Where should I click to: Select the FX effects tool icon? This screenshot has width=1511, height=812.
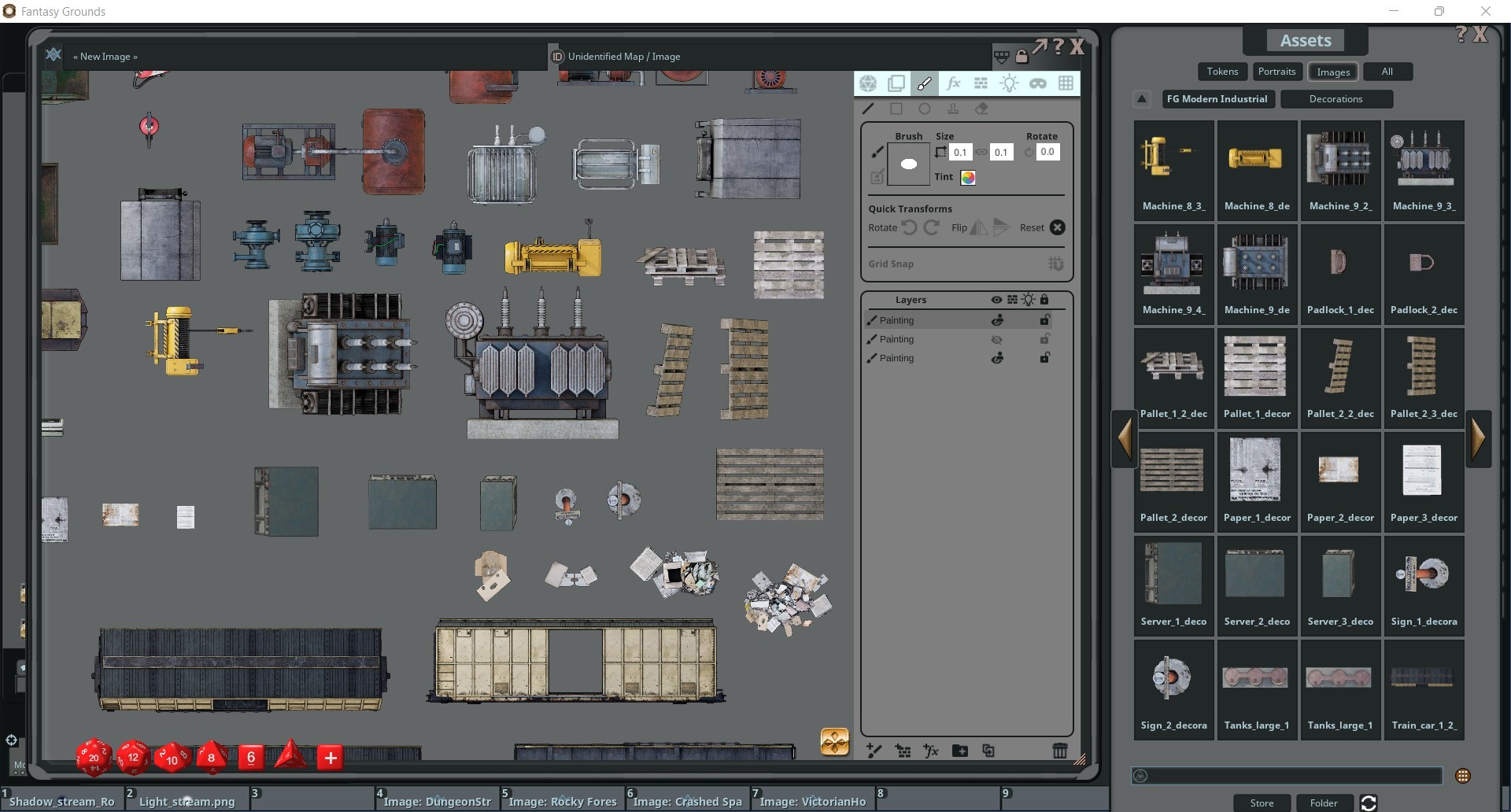[x=953, y=83]
